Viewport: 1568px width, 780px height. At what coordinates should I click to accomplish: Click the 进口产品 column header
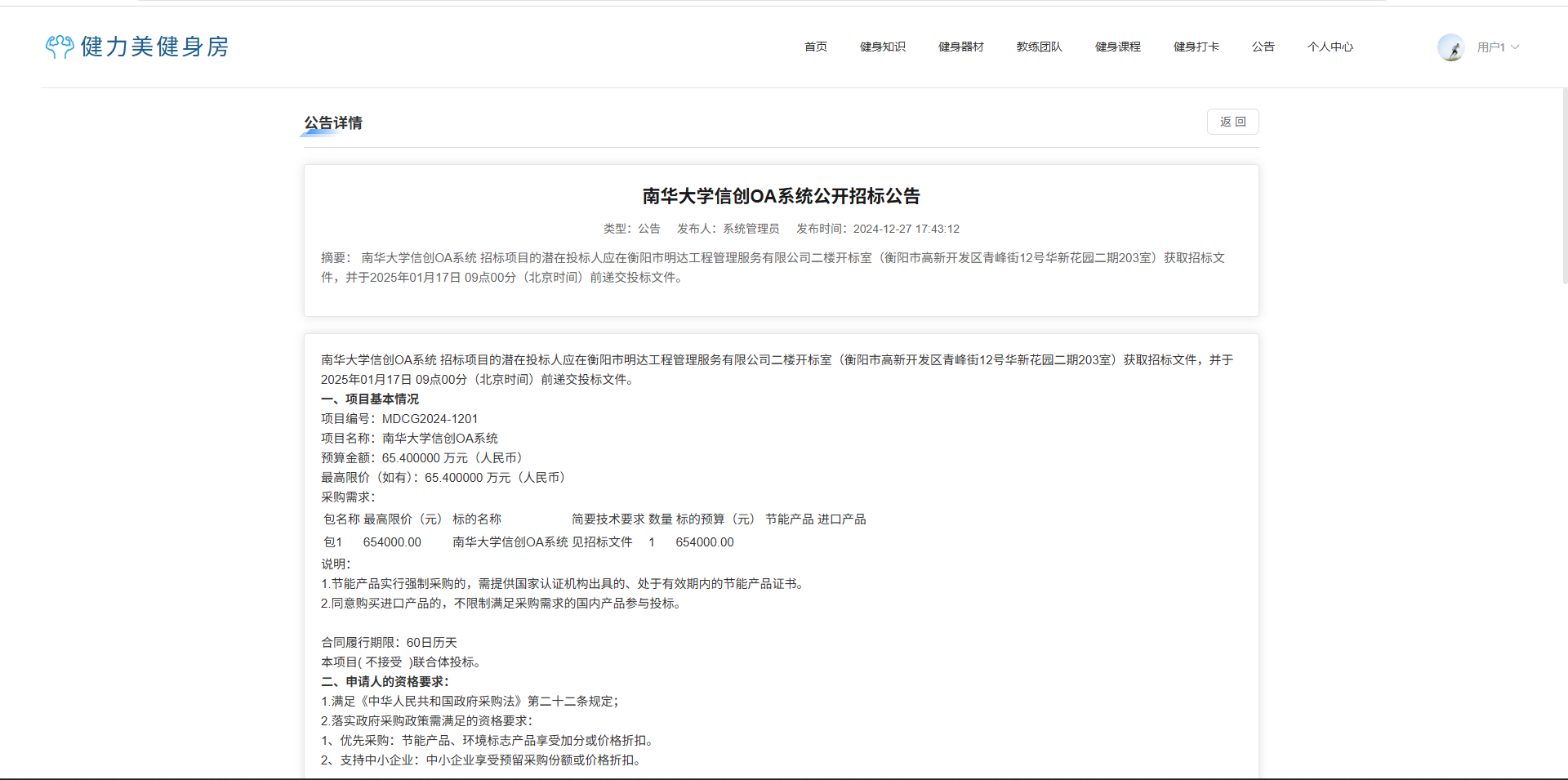pos(841,519)
